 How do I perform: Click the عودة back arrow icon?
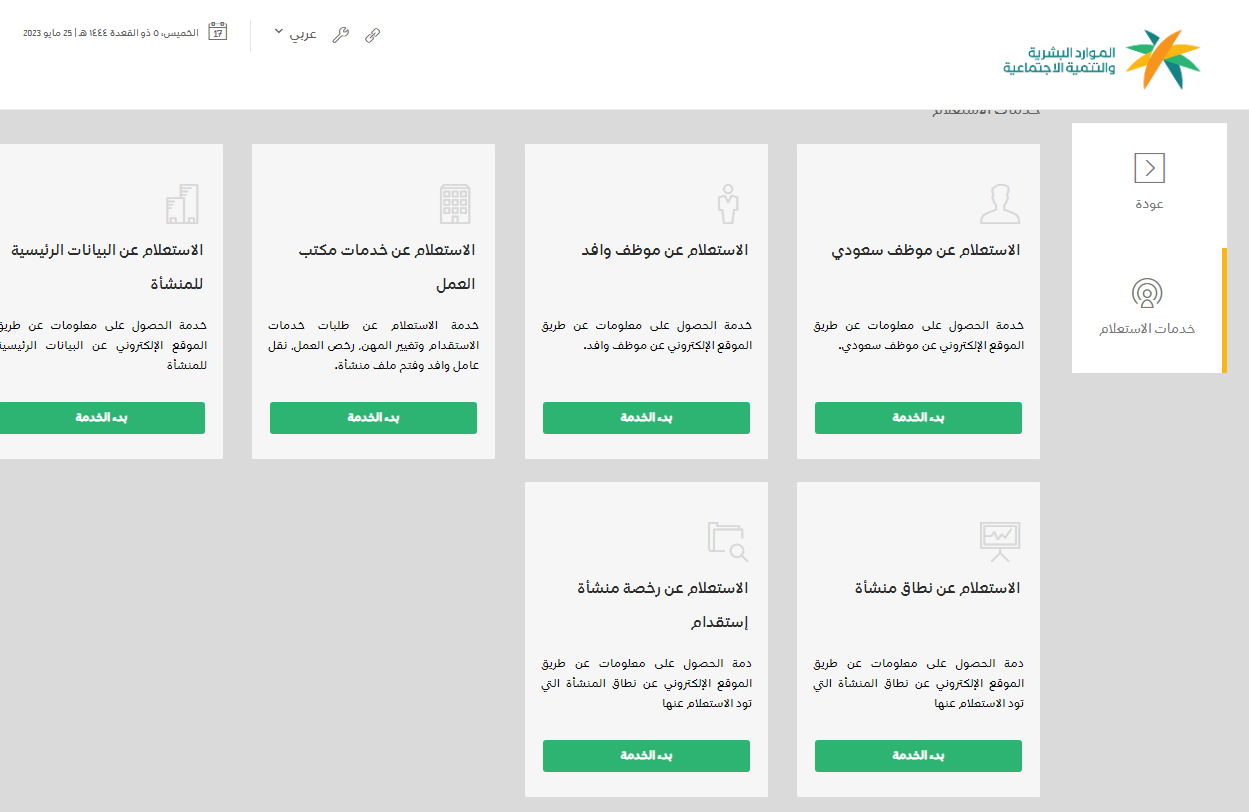coord(1149,168)
